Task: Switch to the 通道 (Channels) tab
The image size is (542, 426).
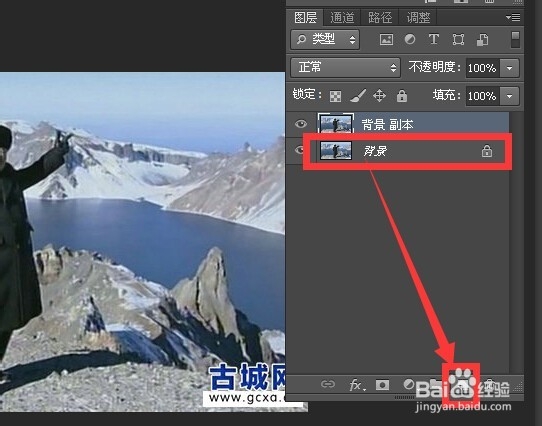Action: point(342,18)
